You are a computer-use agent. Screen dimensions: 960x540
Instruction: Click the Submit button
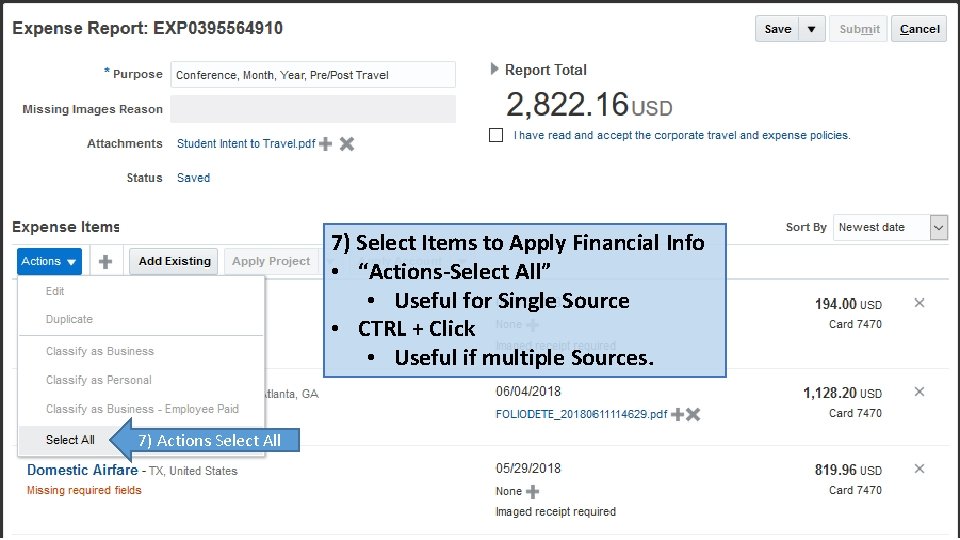click(858, 29)
